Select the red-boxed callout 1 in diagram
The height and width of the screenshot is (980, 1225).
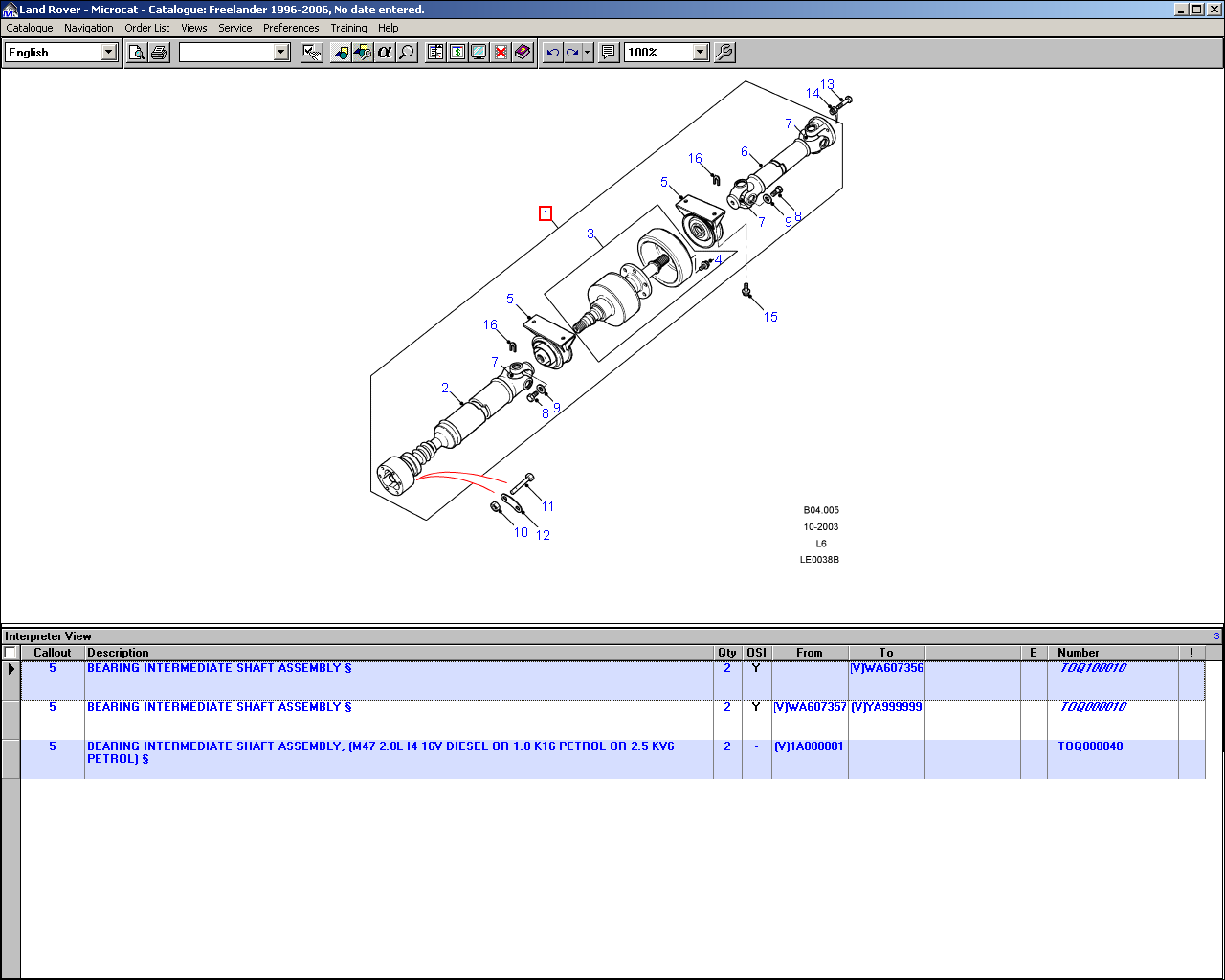(x=546, y=213)
